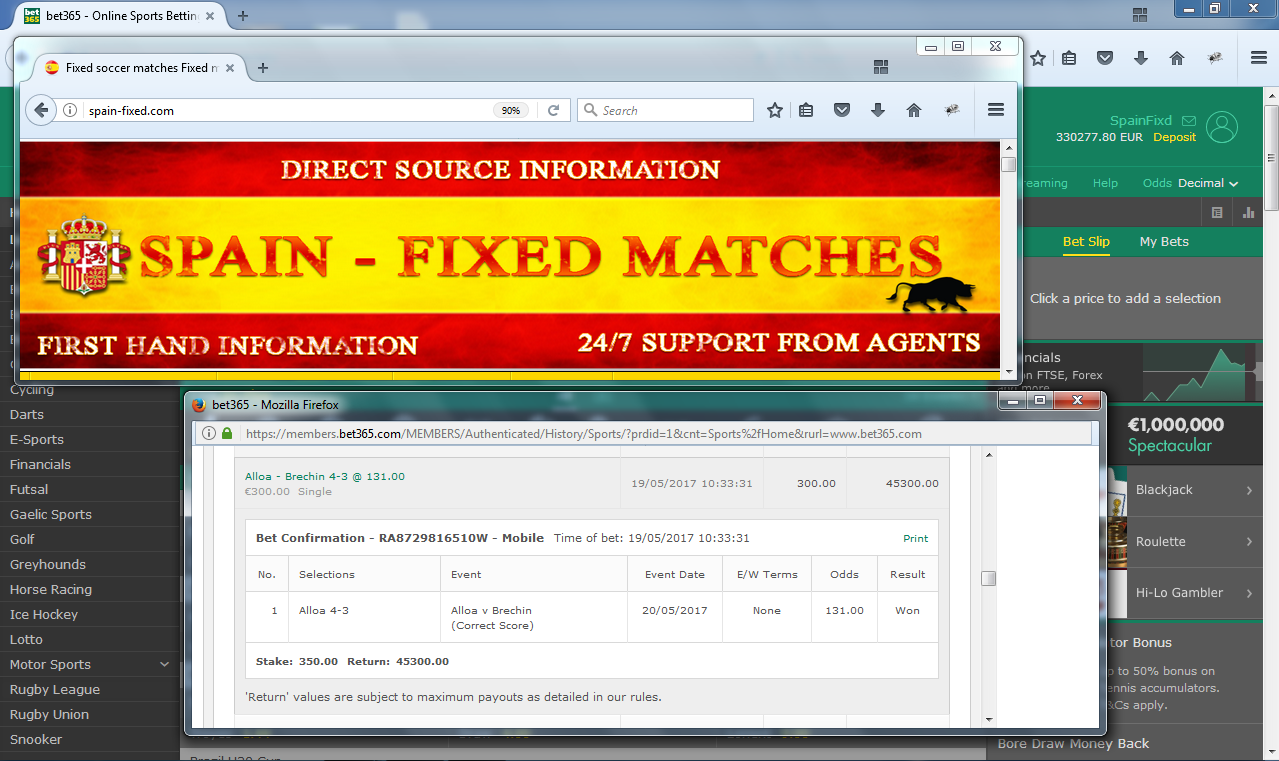Open hamburger menu in background bet365 window
The image size is (1279, 761).
tap(1259, 58)
